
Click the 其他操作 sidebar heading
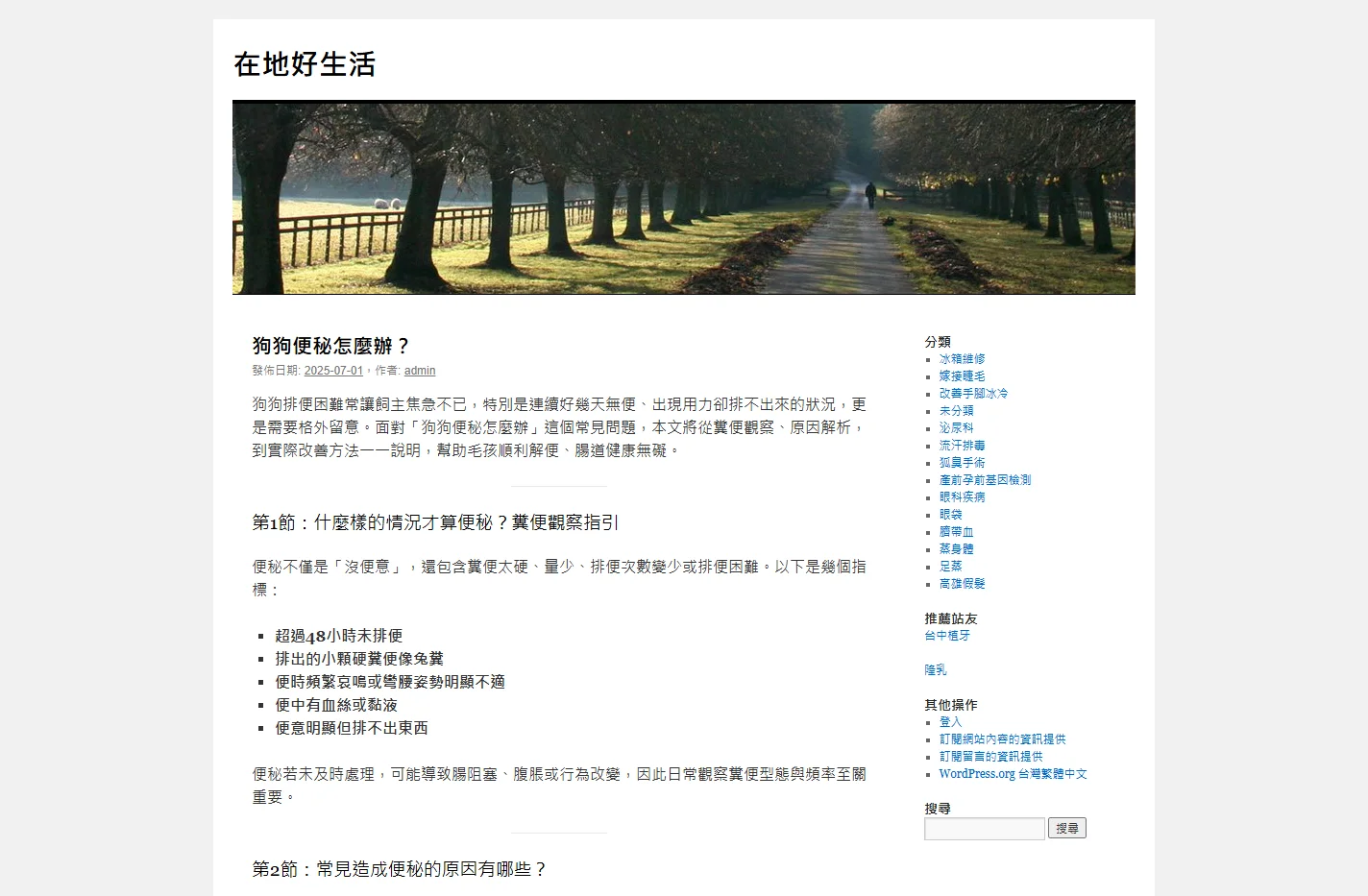click(951, 705)
